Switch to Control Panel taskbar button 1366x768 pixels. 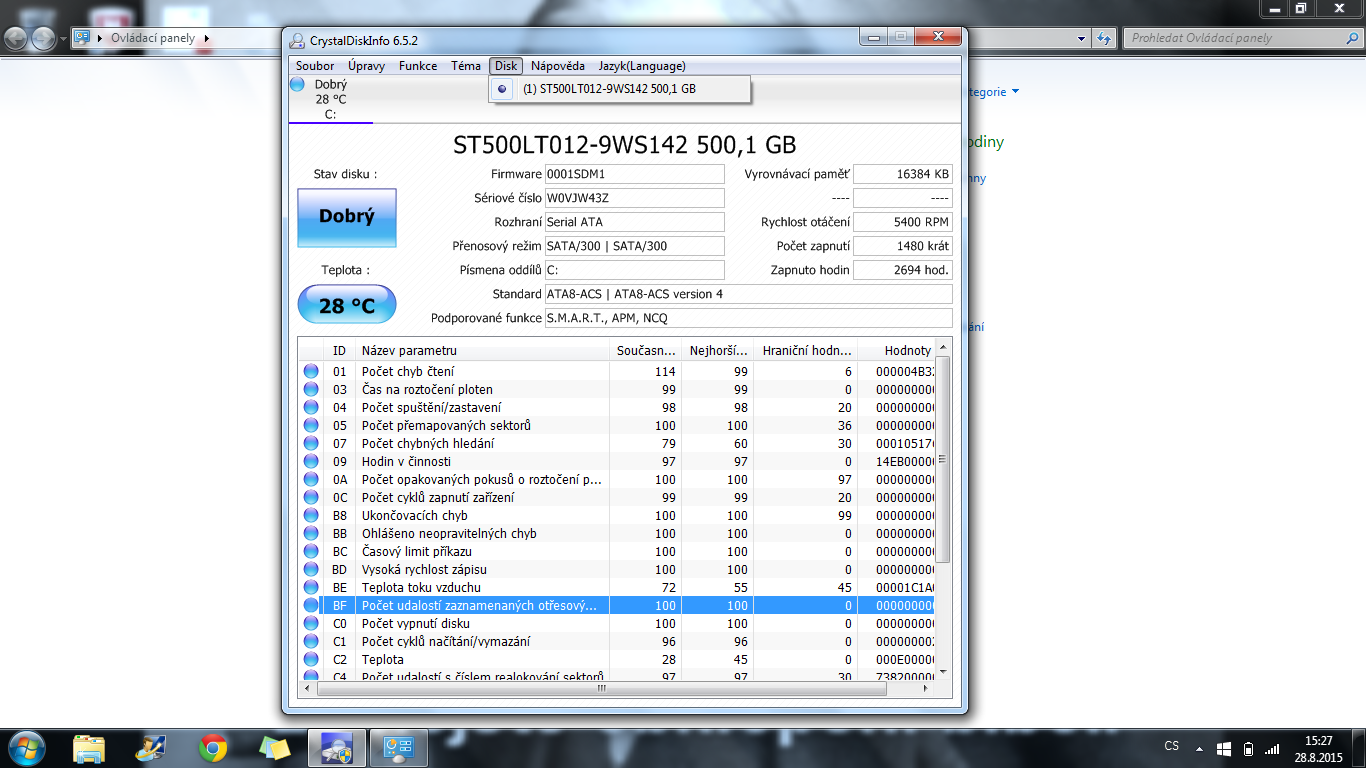(398, 747)
